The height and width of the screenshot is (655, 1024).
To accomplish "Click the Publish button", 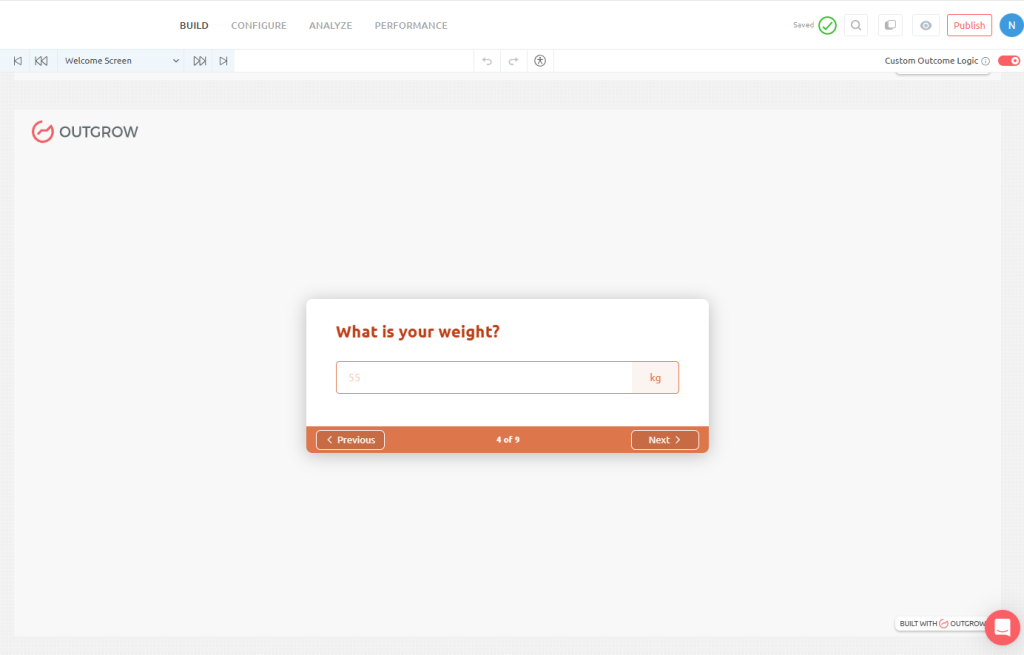I will 969,25.
